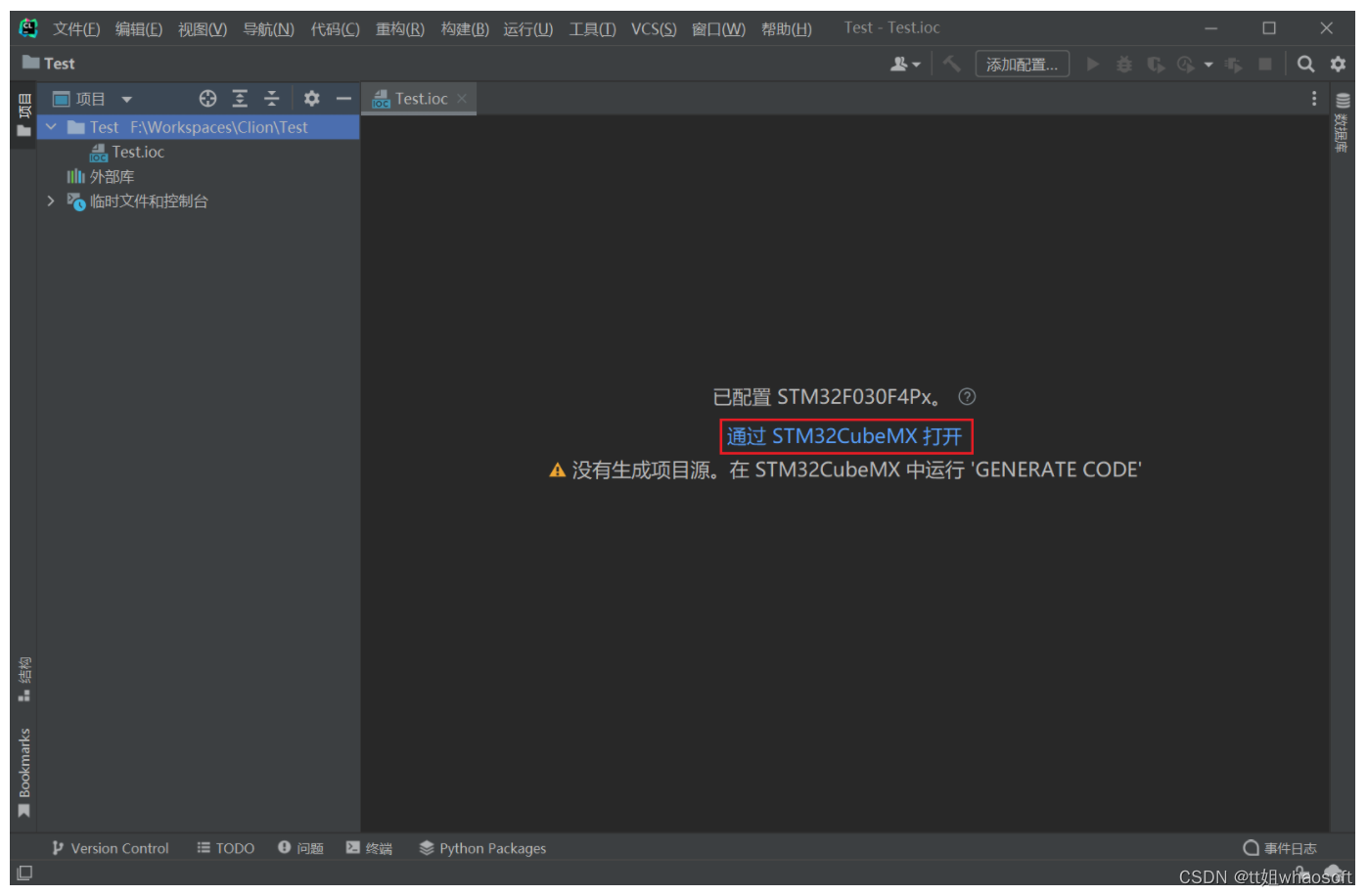Click the locate opened file target icon

pyautogui.click(x=207, y=99)
